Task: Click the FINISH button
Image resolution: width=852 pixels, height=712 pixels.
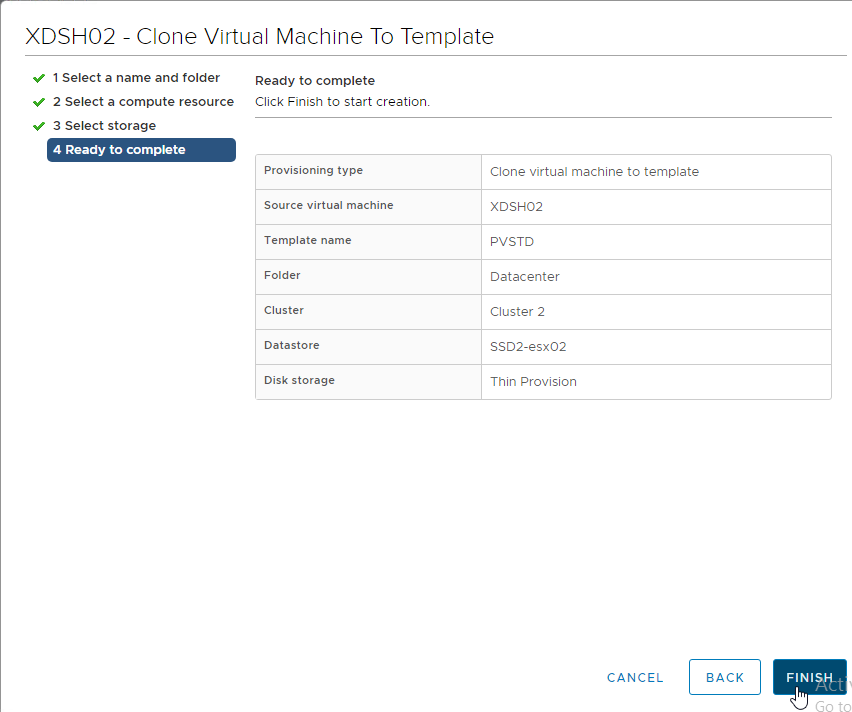Action: pyautogui.click(x=809, y=677)
